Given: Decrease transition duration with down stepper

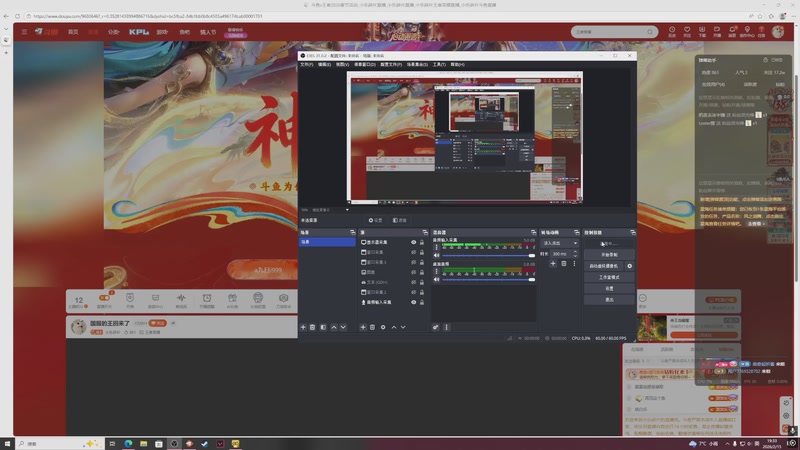Looking at the screenshot, I should pos(575,256).
